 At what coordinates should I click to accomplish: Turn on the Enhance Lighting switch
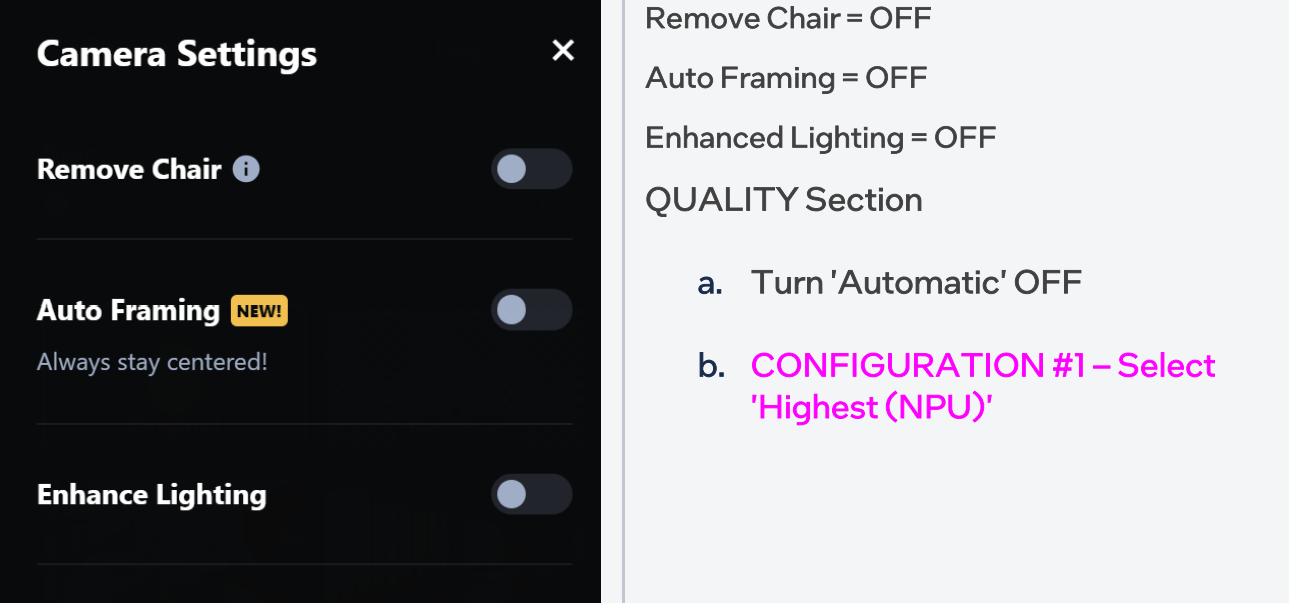[x=531, y=494]
